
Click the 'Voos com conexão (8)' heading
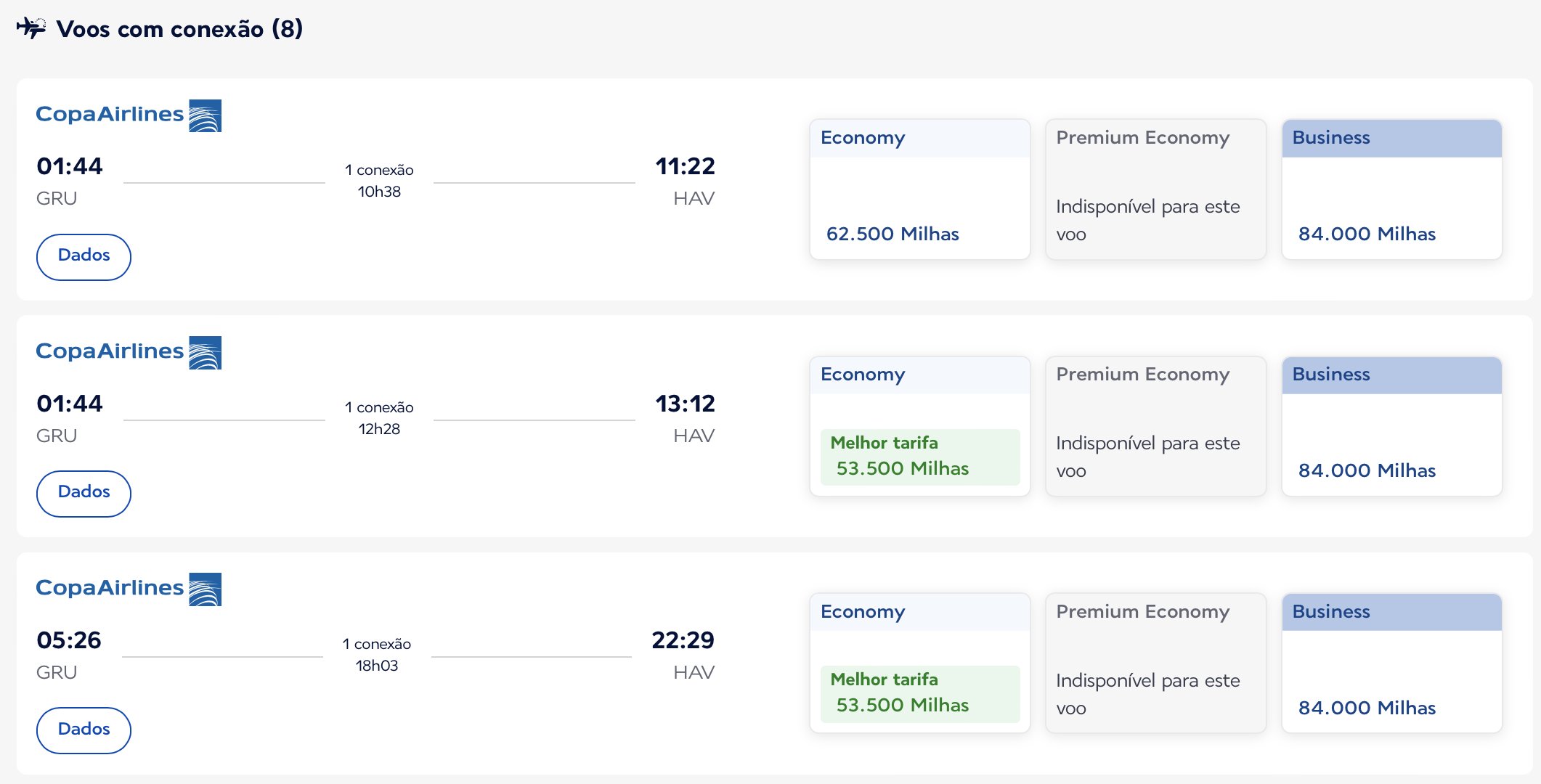point(179,29)
